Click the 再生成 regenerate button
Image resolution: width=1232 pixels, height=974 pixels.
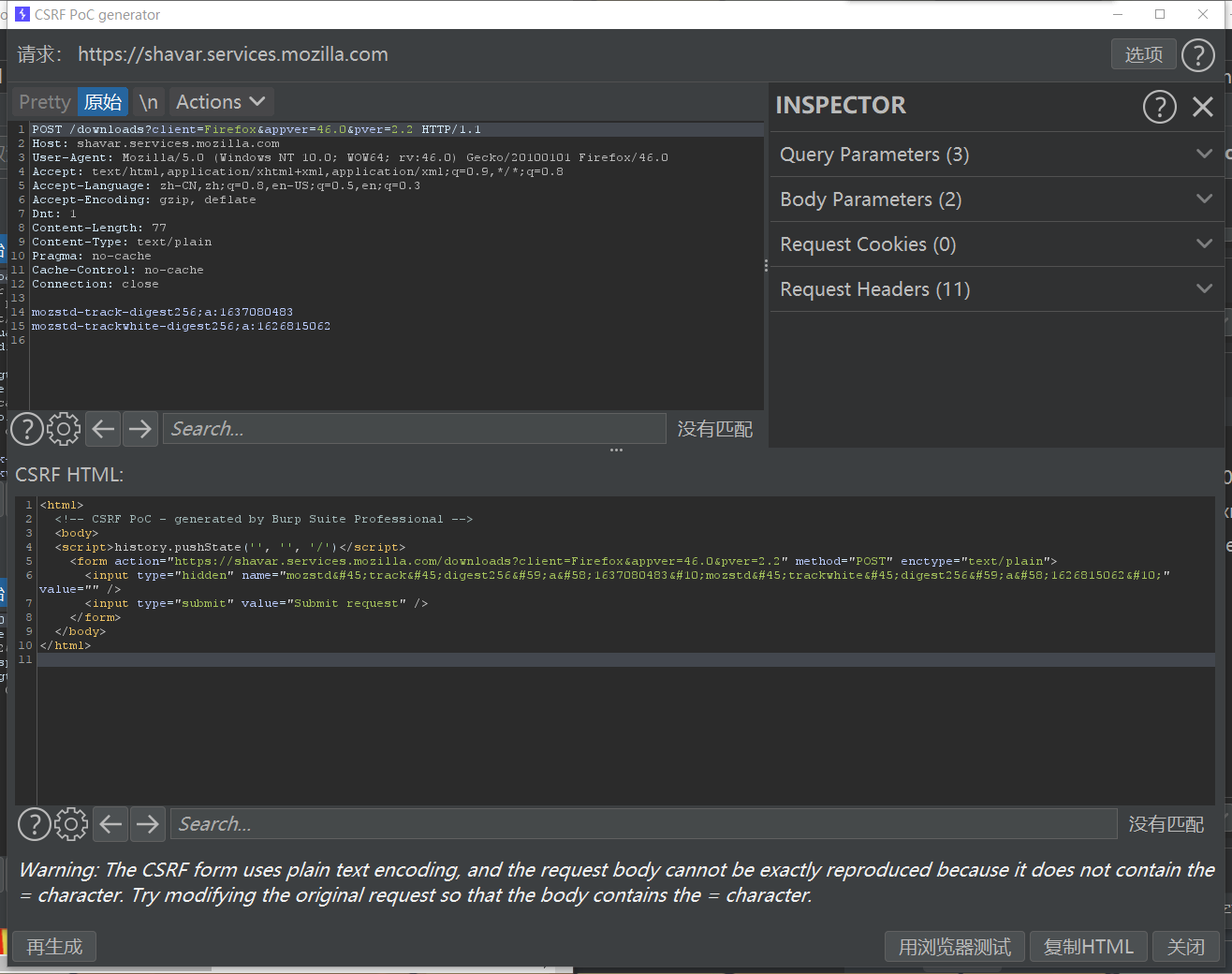(x=54, y=947)
